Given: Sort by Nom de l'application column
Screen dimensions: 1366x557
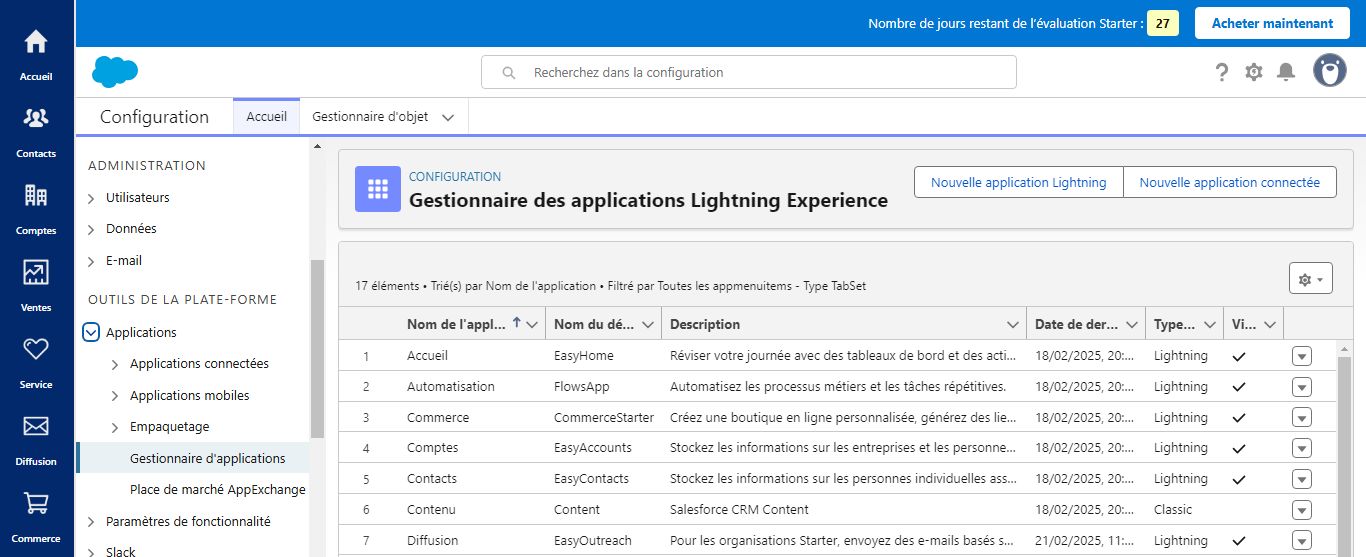Looking at the screenshot, I should coord(458,324).
